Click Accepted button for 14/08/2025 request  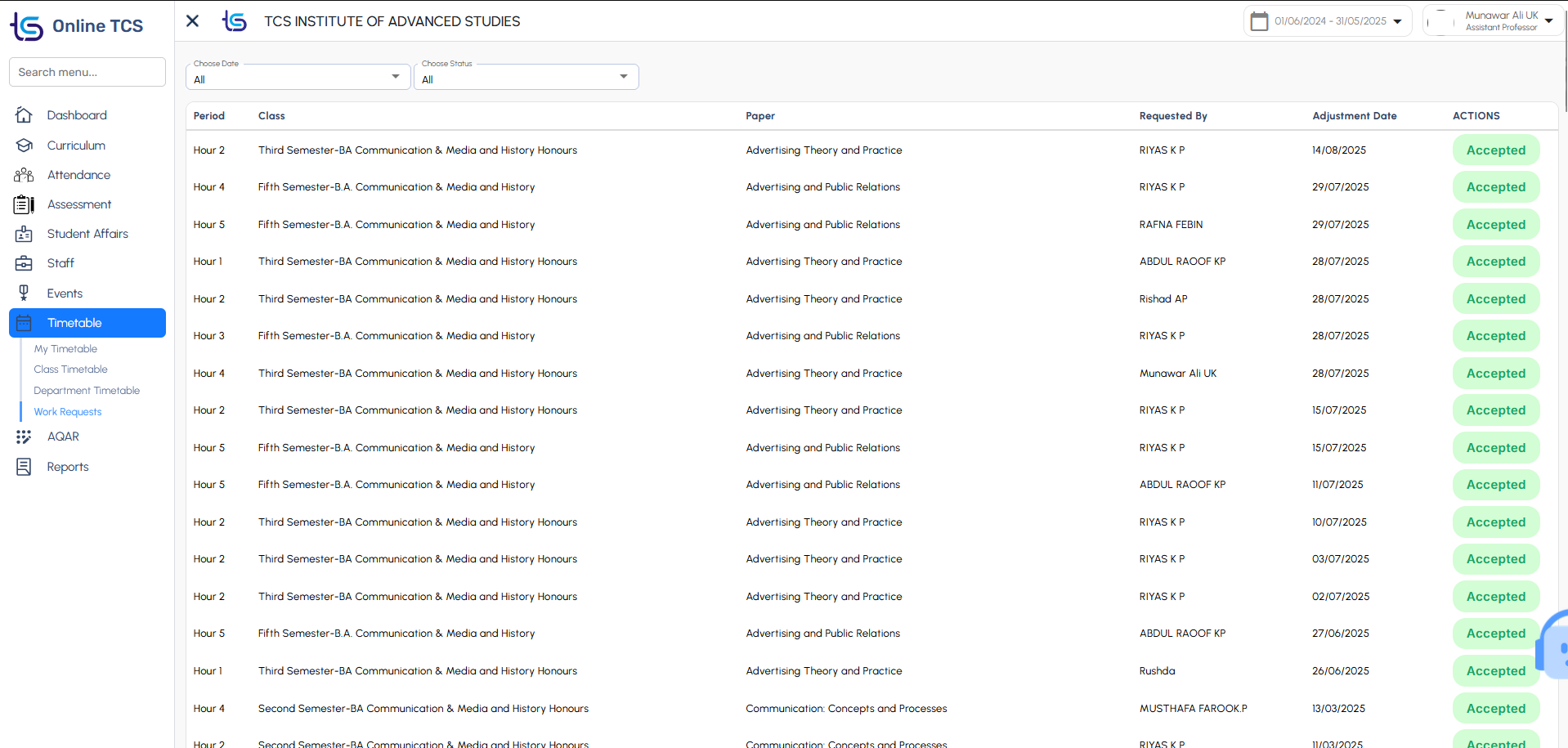click(1495, 150)
